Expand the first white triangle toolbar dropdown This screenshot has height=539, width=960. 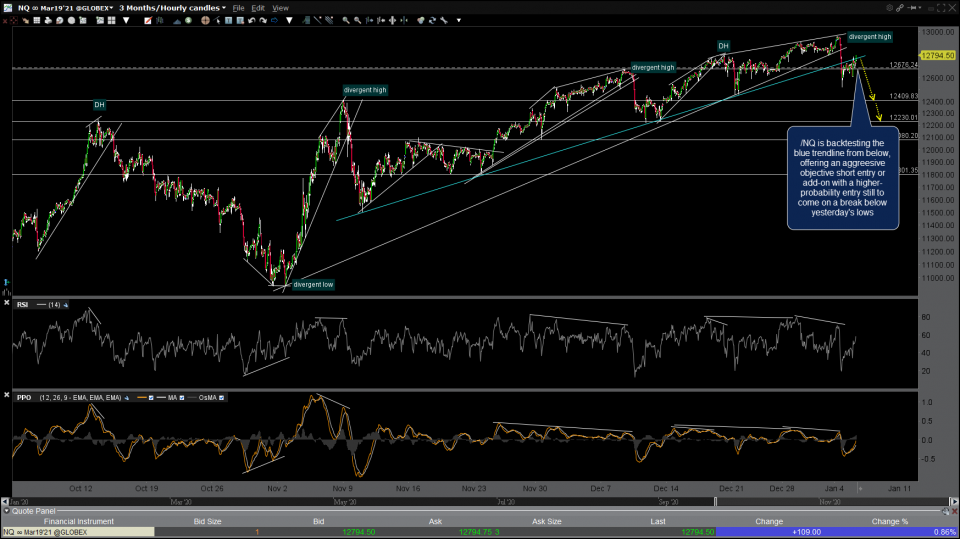click(x=126, y=20)
